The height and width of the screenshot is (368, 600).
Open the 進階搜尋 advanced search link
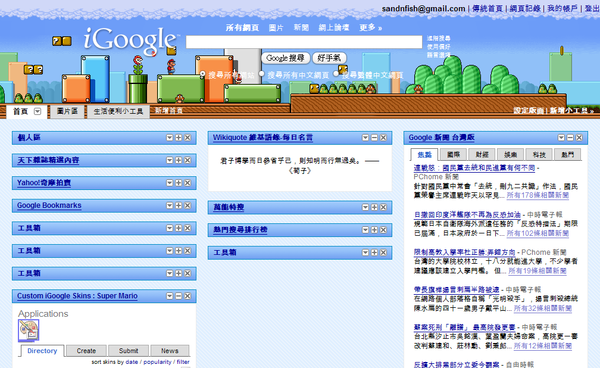click(439, 38)
